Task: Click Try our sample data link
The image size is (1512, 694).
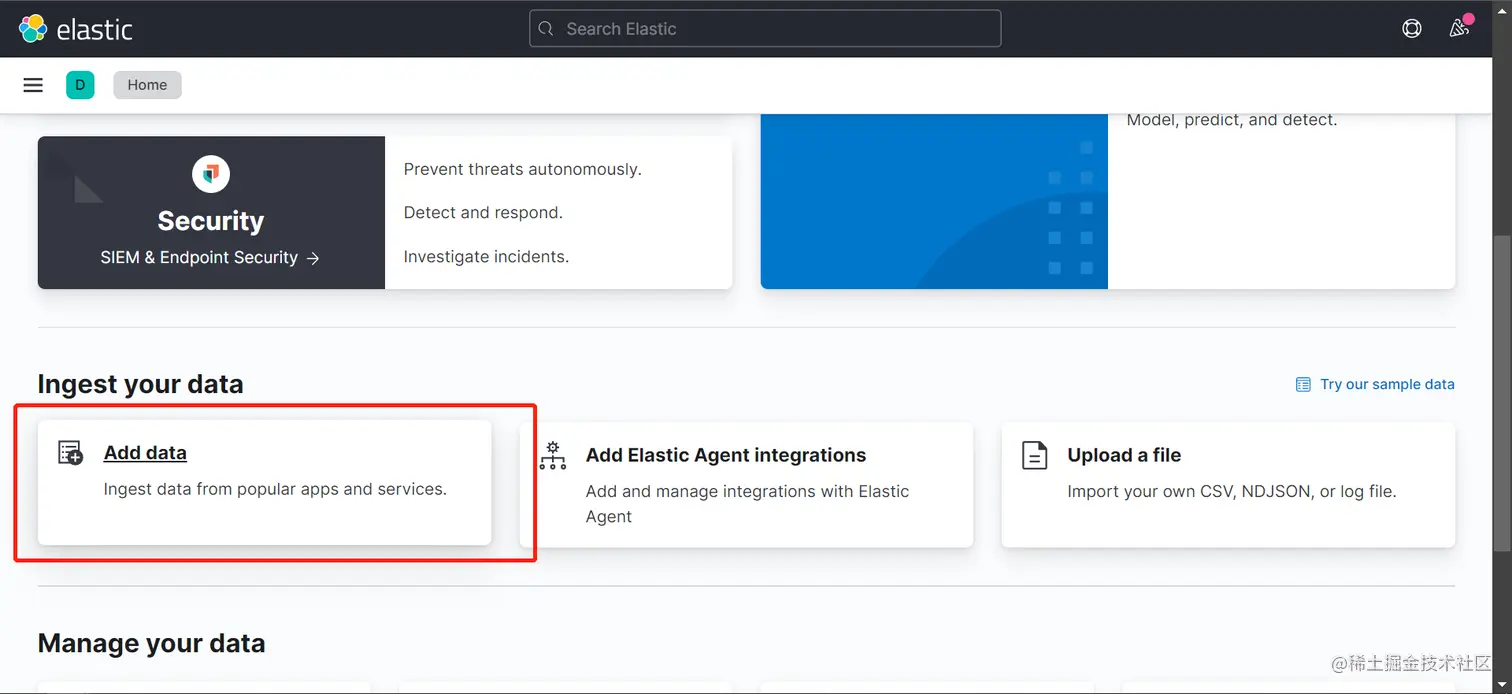Action: 1387,384
